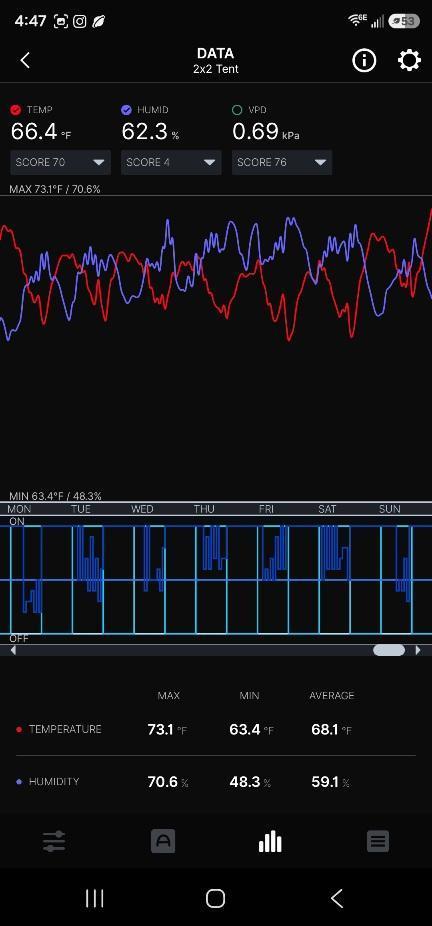Screen dimensions: 432x926
Task: Toggle the HUMID graph line checkbox
Action: coord(126,110)
